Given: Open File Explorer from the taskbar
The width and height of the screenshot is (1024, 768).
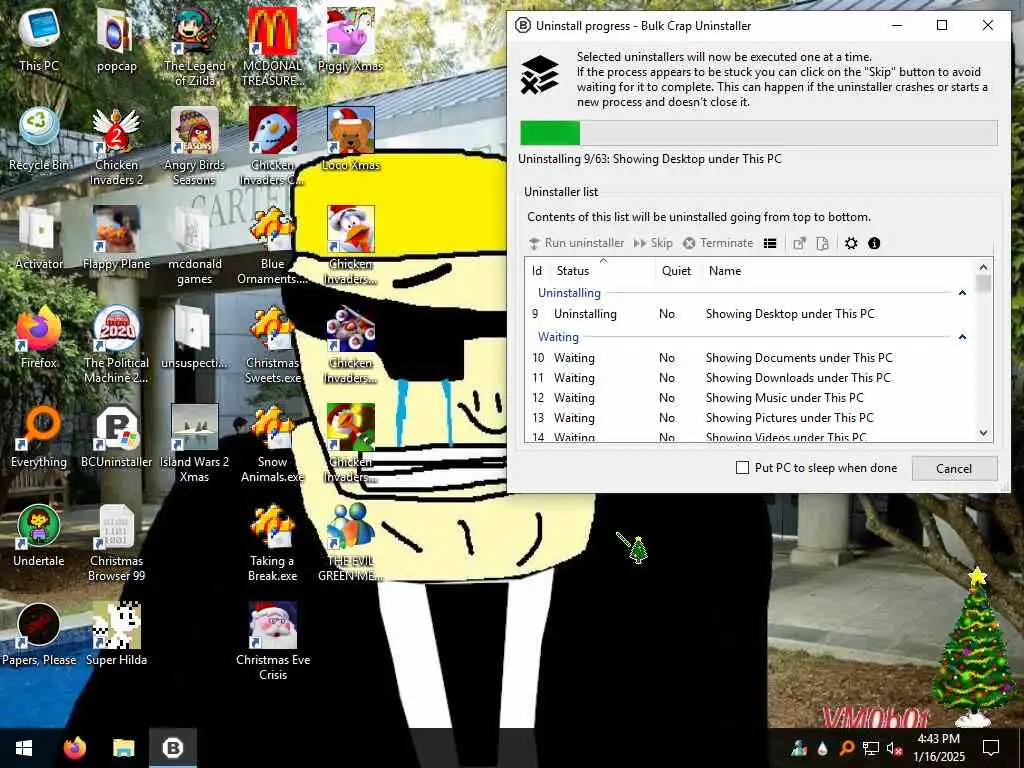Looking at the screenshot, I should click(123, 748).
